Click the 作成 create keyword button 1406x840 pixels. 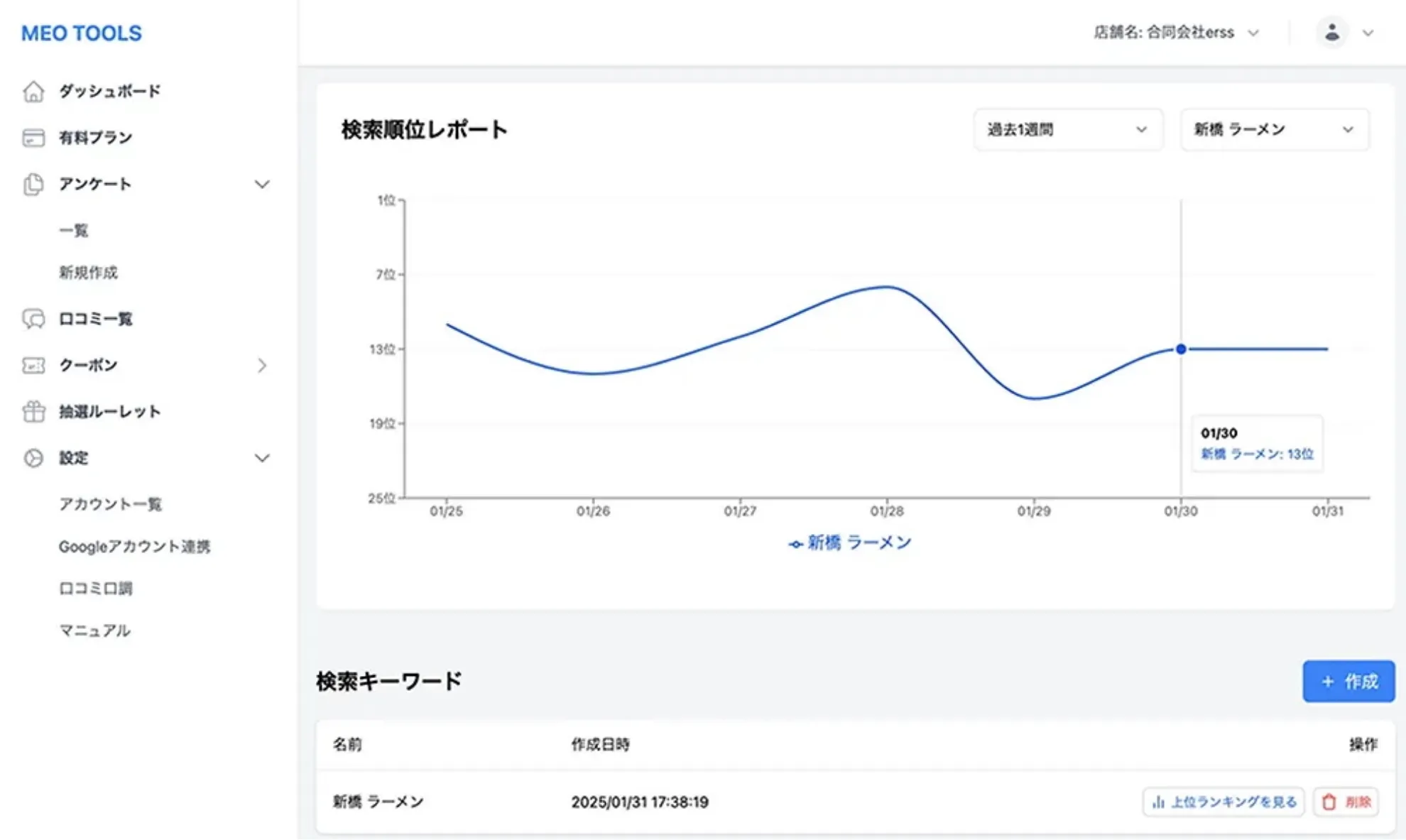(1348, 682)
